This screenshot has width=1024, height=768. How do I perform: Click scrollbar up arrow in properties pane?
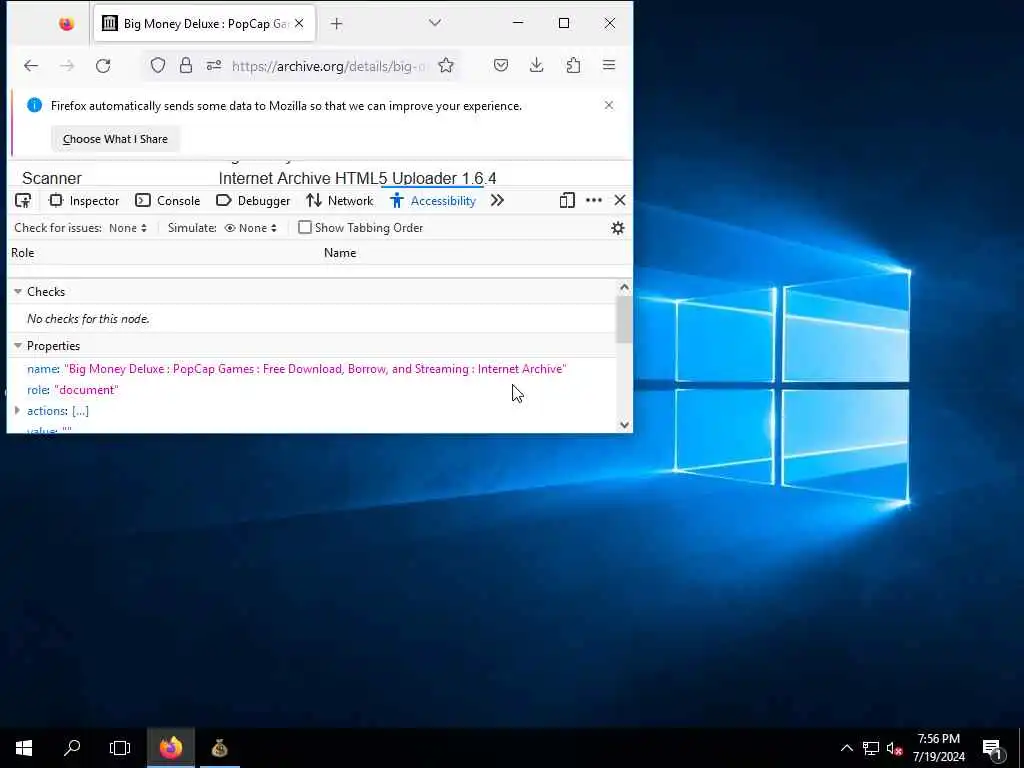click(624, 287)
